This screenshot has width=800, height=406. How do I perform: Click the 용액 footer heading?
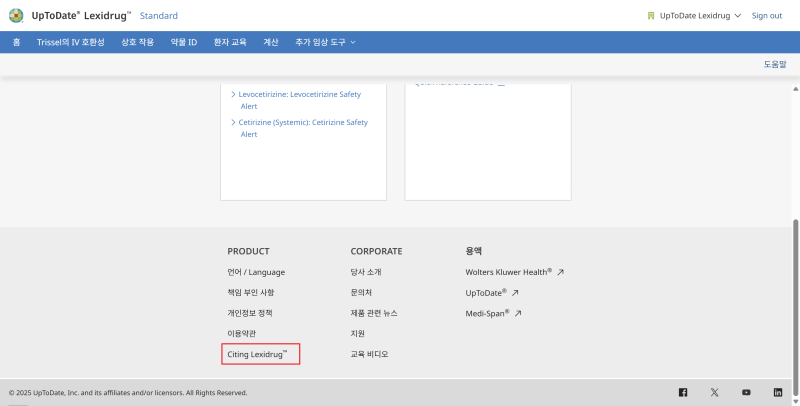tap(473, 251)
